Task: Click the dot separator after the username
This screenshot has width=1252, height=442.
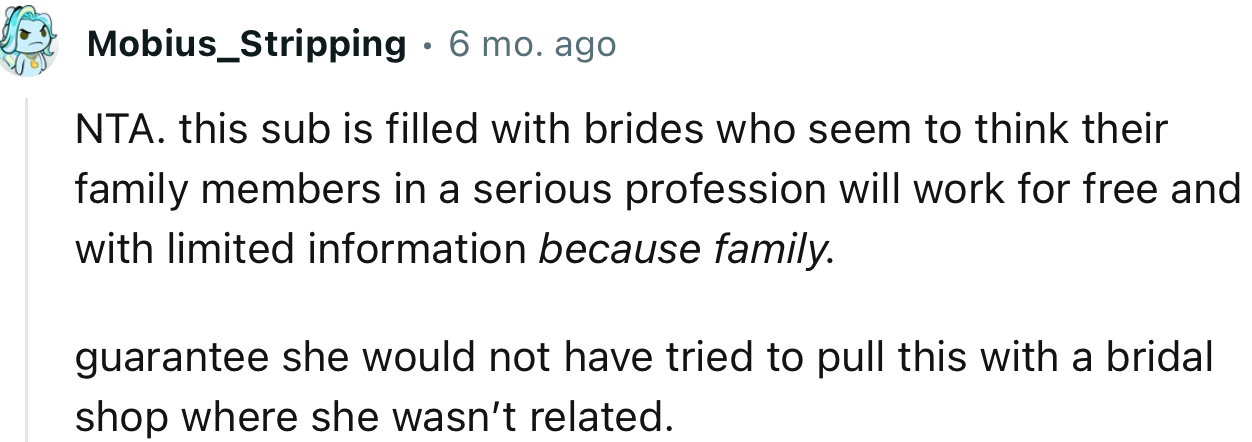Action: pyautogui.click(x=428, y=46)
